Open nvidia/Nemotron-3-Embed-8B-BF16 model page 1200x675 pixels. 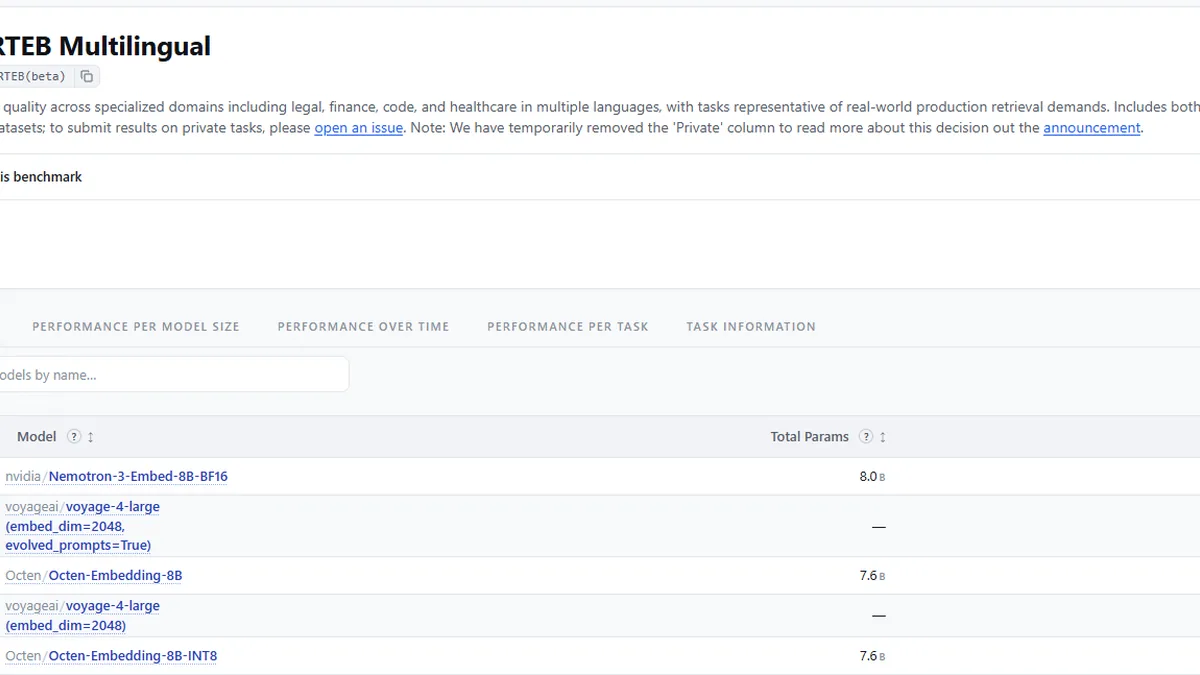(x=116, y=476)
